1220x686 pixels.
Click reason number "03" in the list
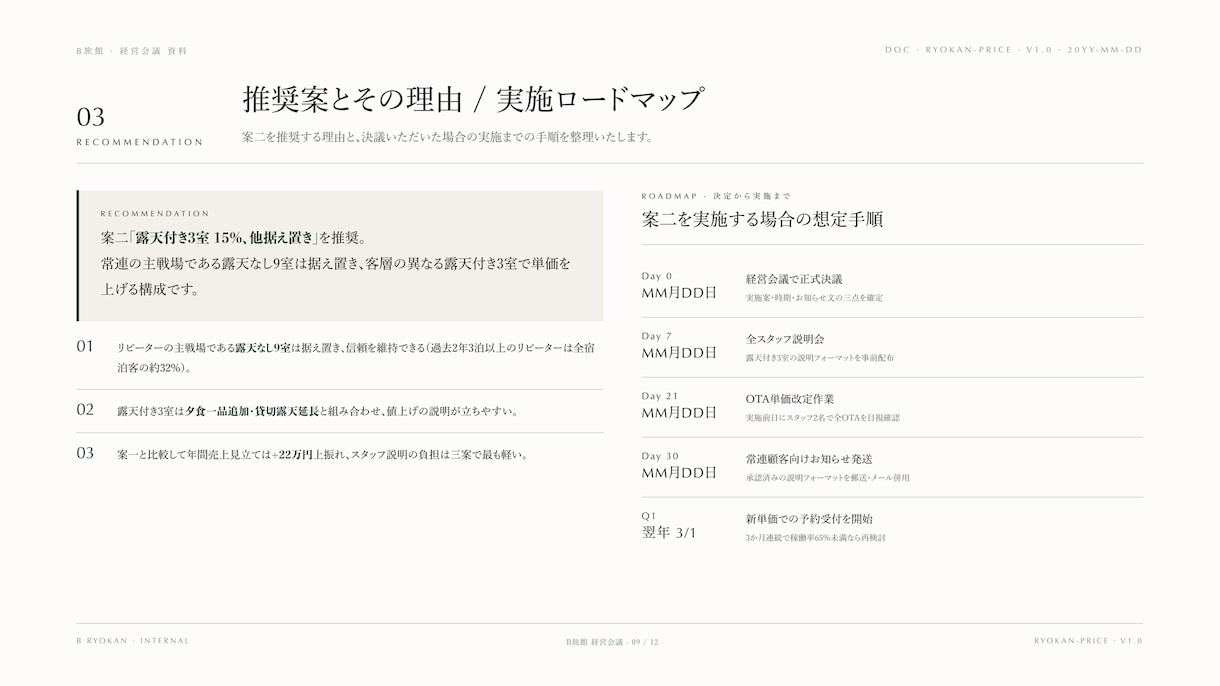85,453
